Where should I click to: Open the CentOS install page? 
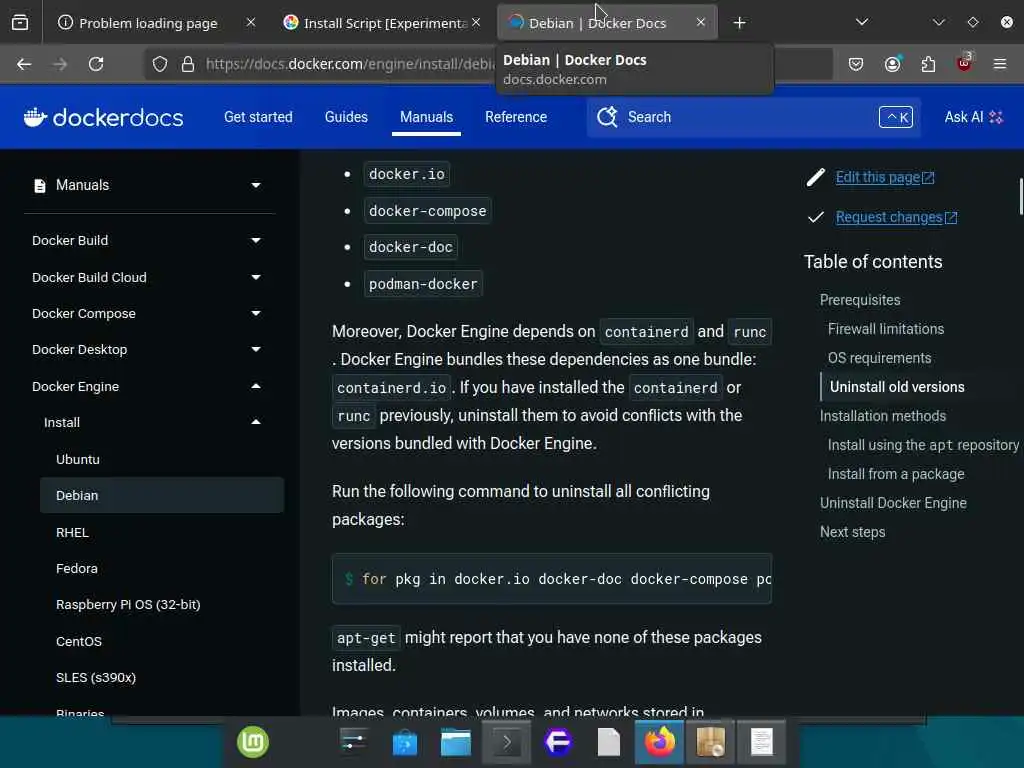(78, 641)
